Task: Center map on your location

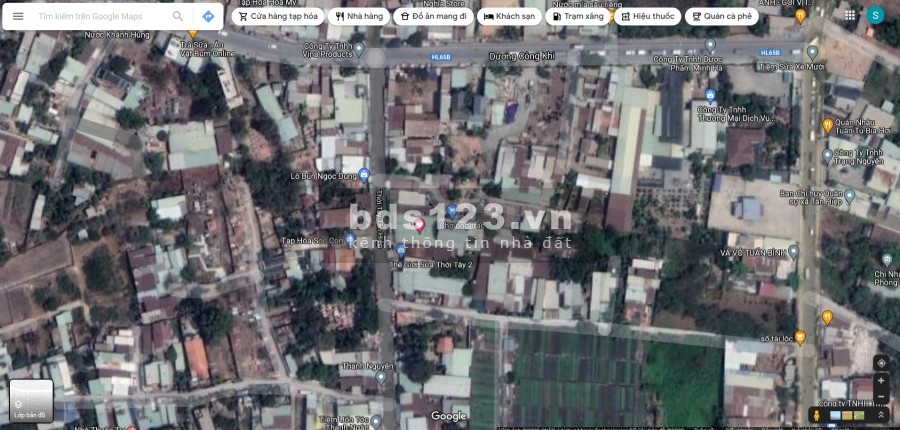Action: point(881,363)
